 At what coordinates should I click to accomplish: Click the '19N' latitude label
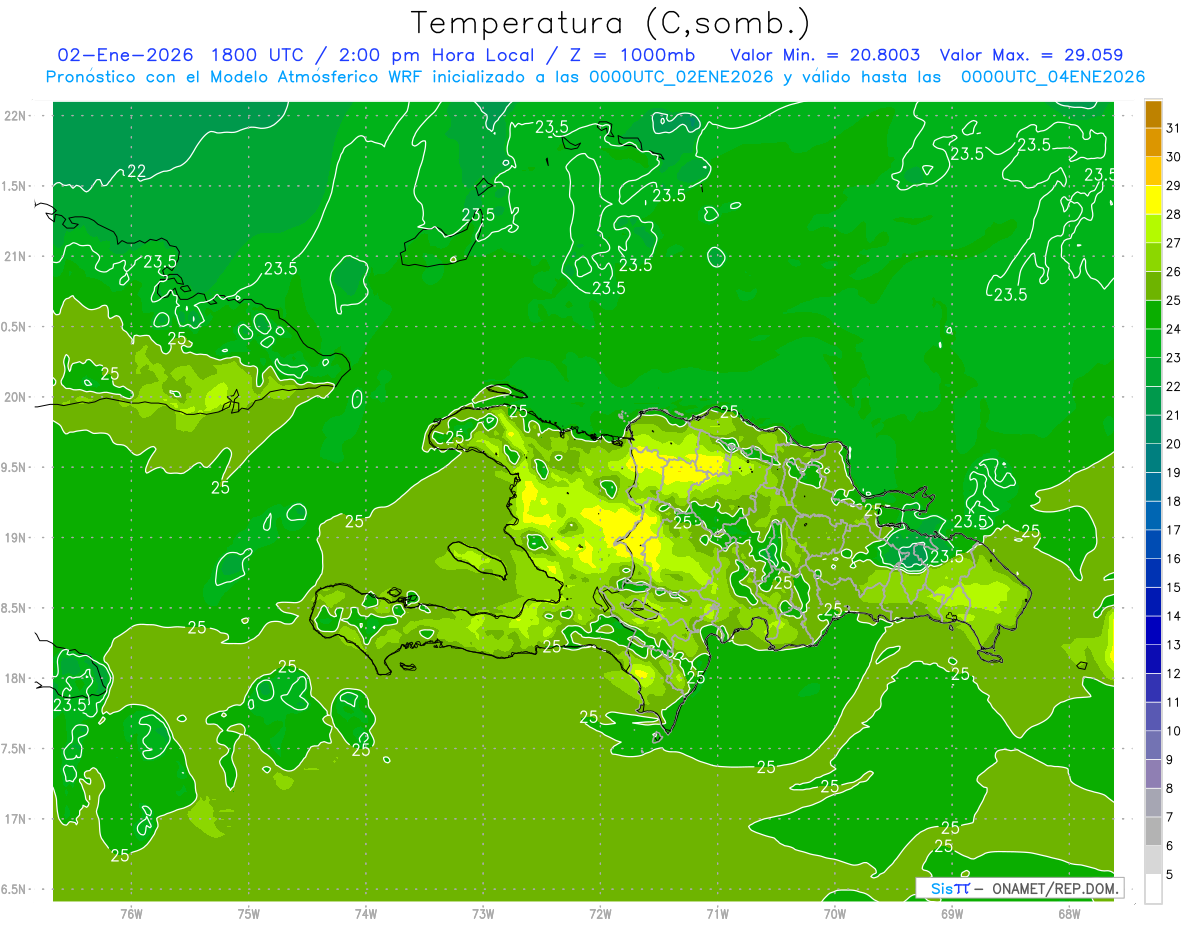pyautogui.click(x=14, y=538)
